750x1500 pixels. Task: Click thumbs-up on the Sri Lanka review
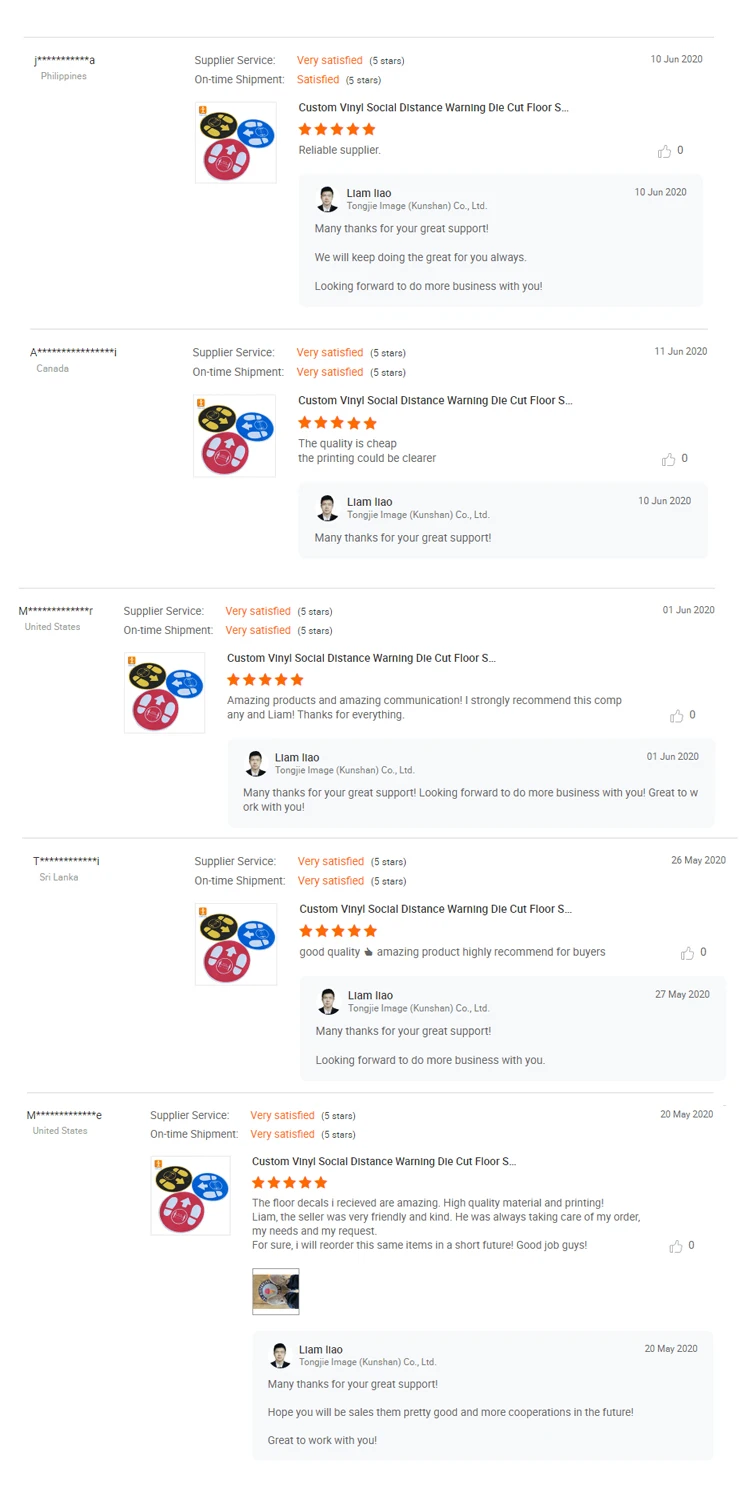(687, 953)
